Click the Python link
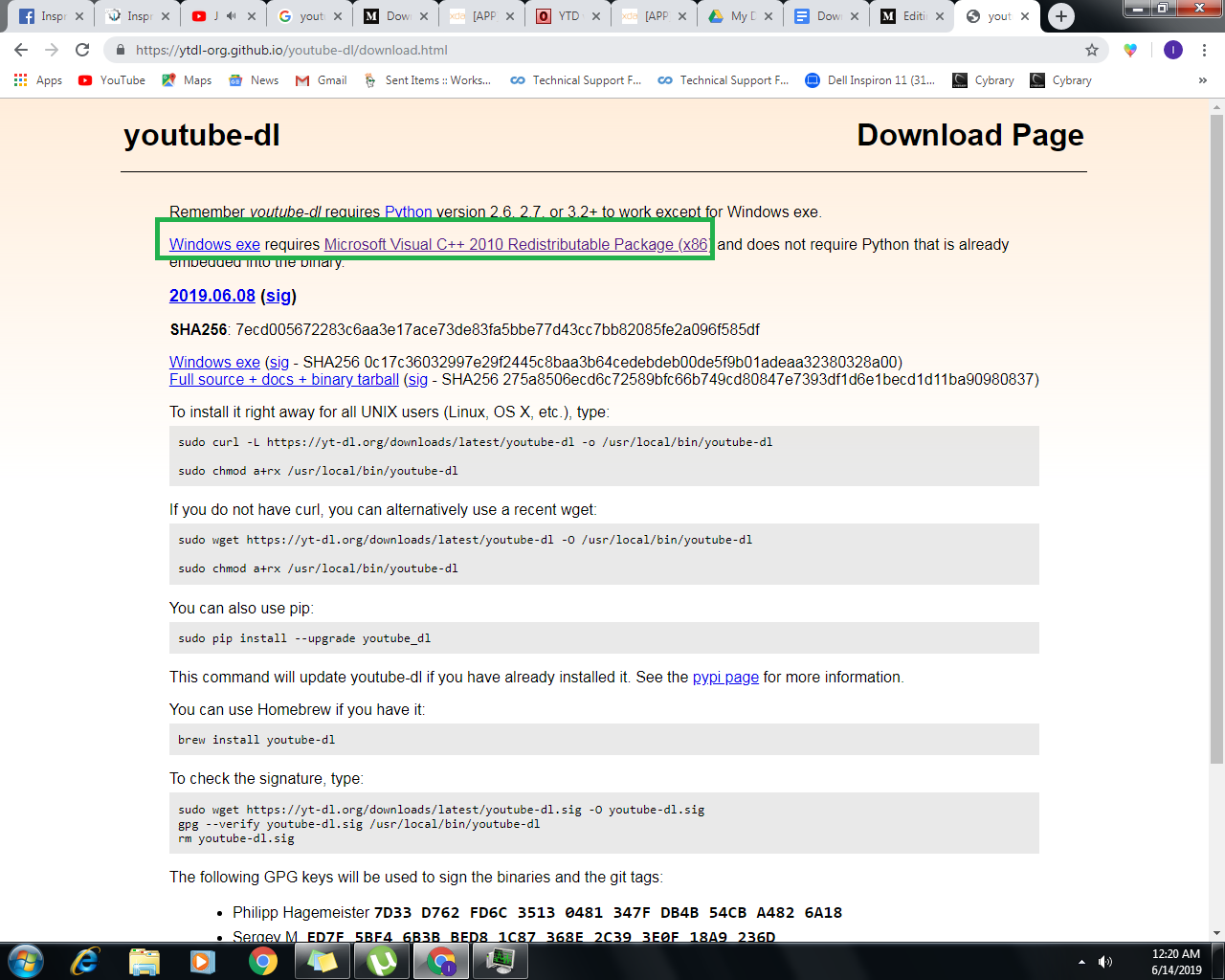Viewport: 1225px width, 980px height. point(409,212)
